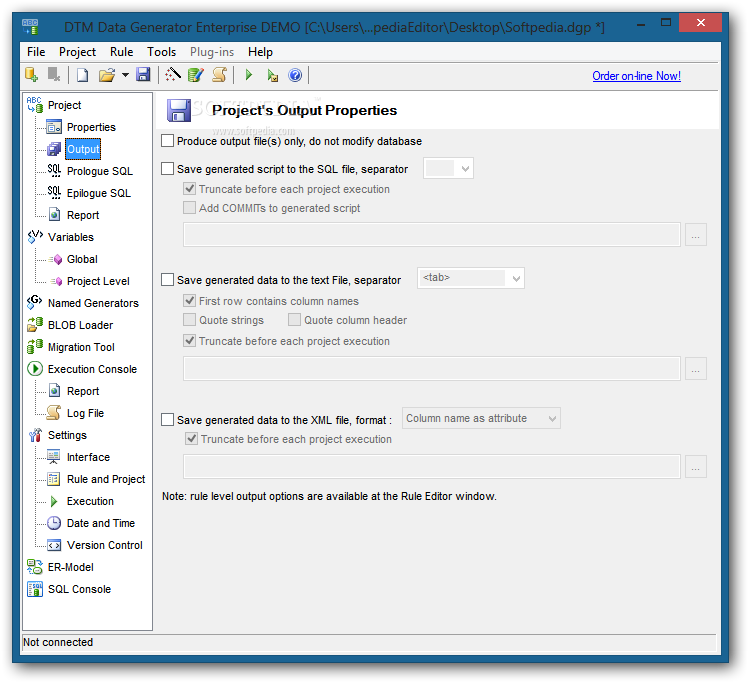Viewport: 749px width, 683px height.
Task: Check Save generated data to text File
Action: click(167, 279)
